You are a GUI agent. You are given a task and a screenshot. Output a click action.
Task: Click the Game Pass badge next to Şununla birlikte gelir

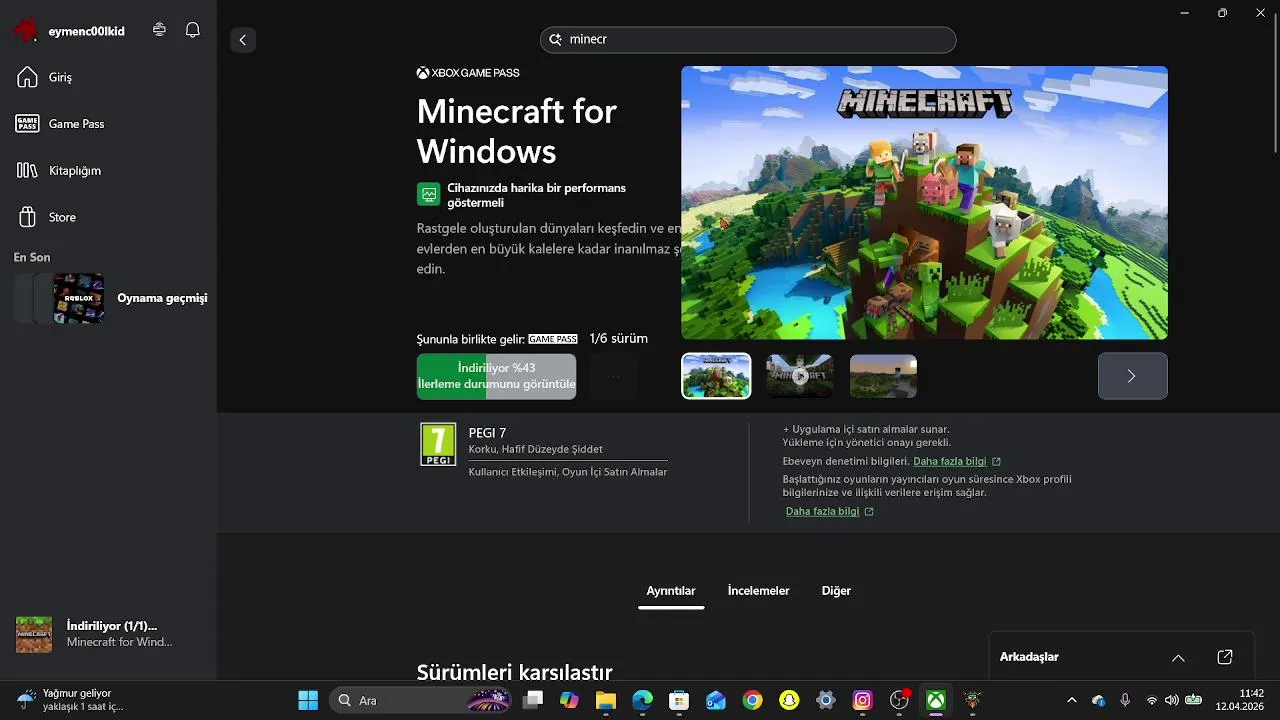pos(553,339)
